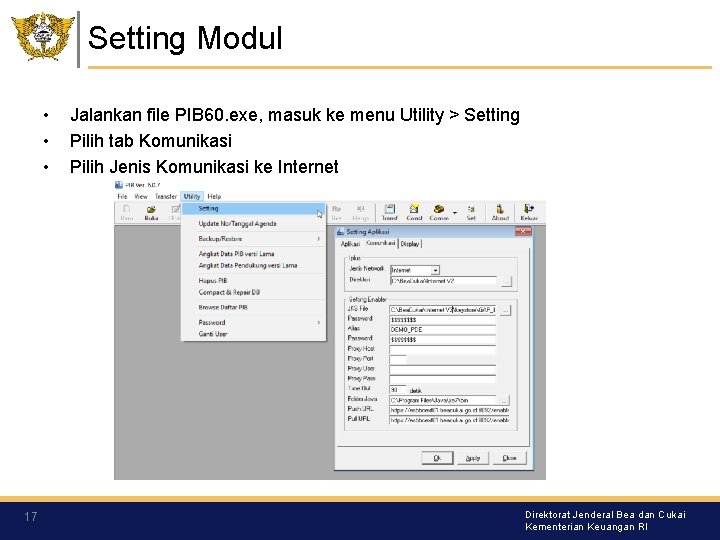Choose Hapus PIB menu entry

click(254, 281)
